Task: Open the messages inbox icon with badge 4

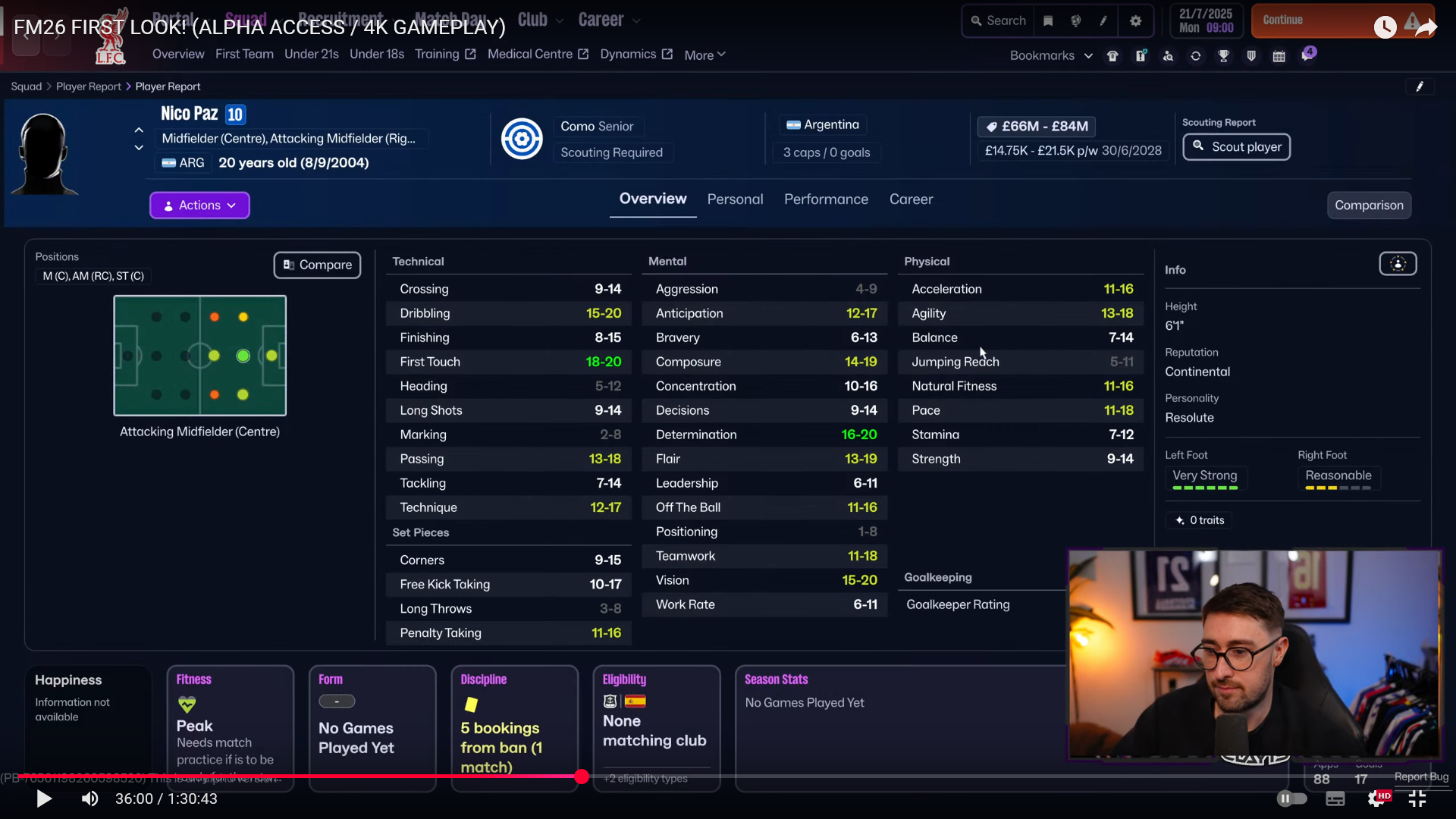Action: tap(1307, 55)
